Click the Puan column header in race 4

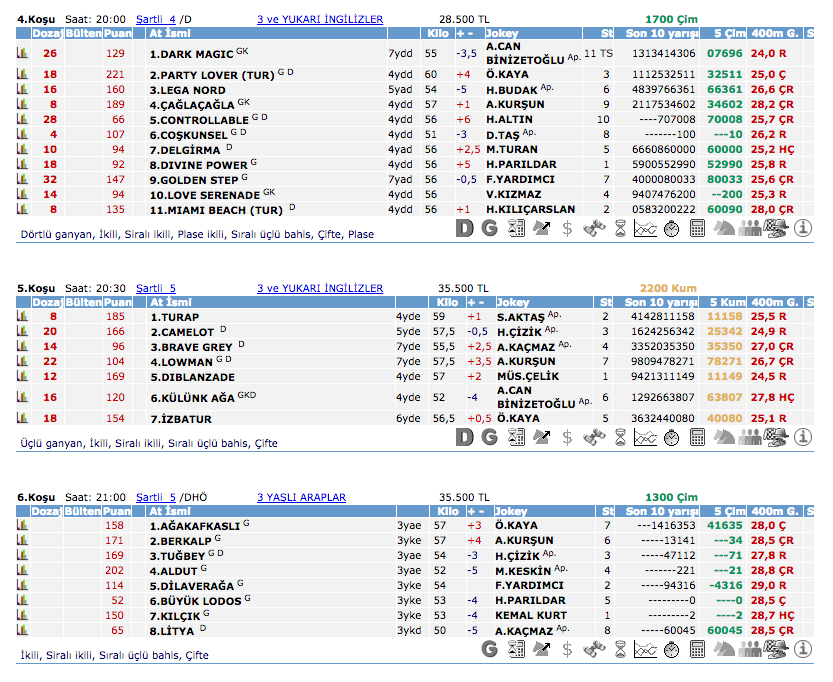(x=118, y=33)
